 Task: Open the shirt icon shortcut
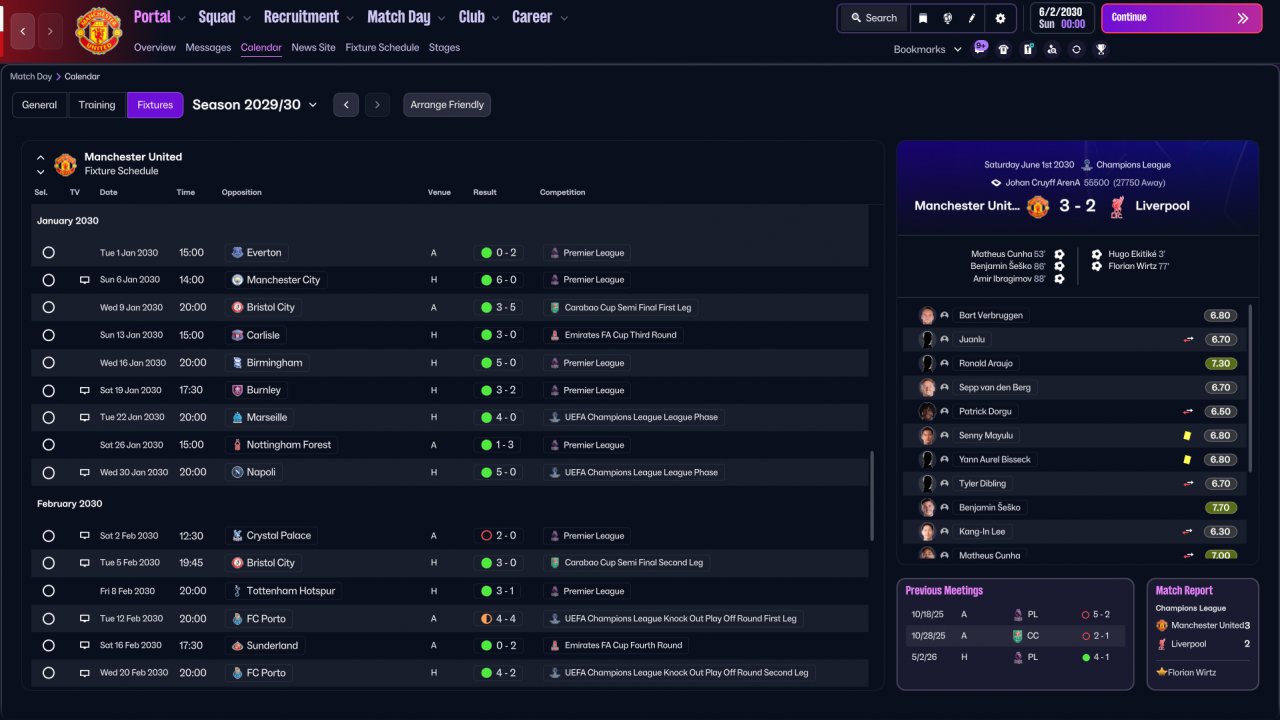click(x=1004, y=49)
